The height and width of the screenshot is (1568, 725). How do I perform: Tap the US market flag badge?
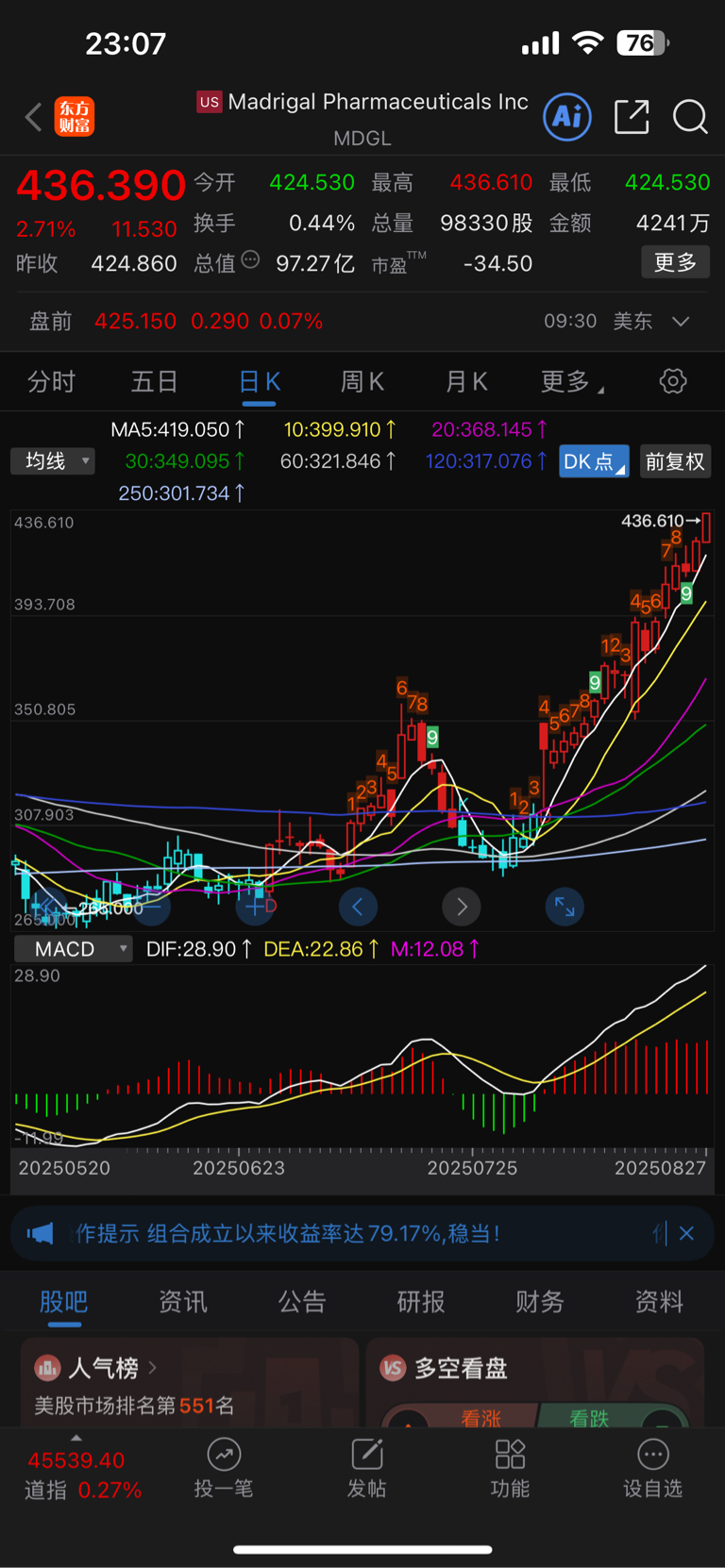pos(209,102)
